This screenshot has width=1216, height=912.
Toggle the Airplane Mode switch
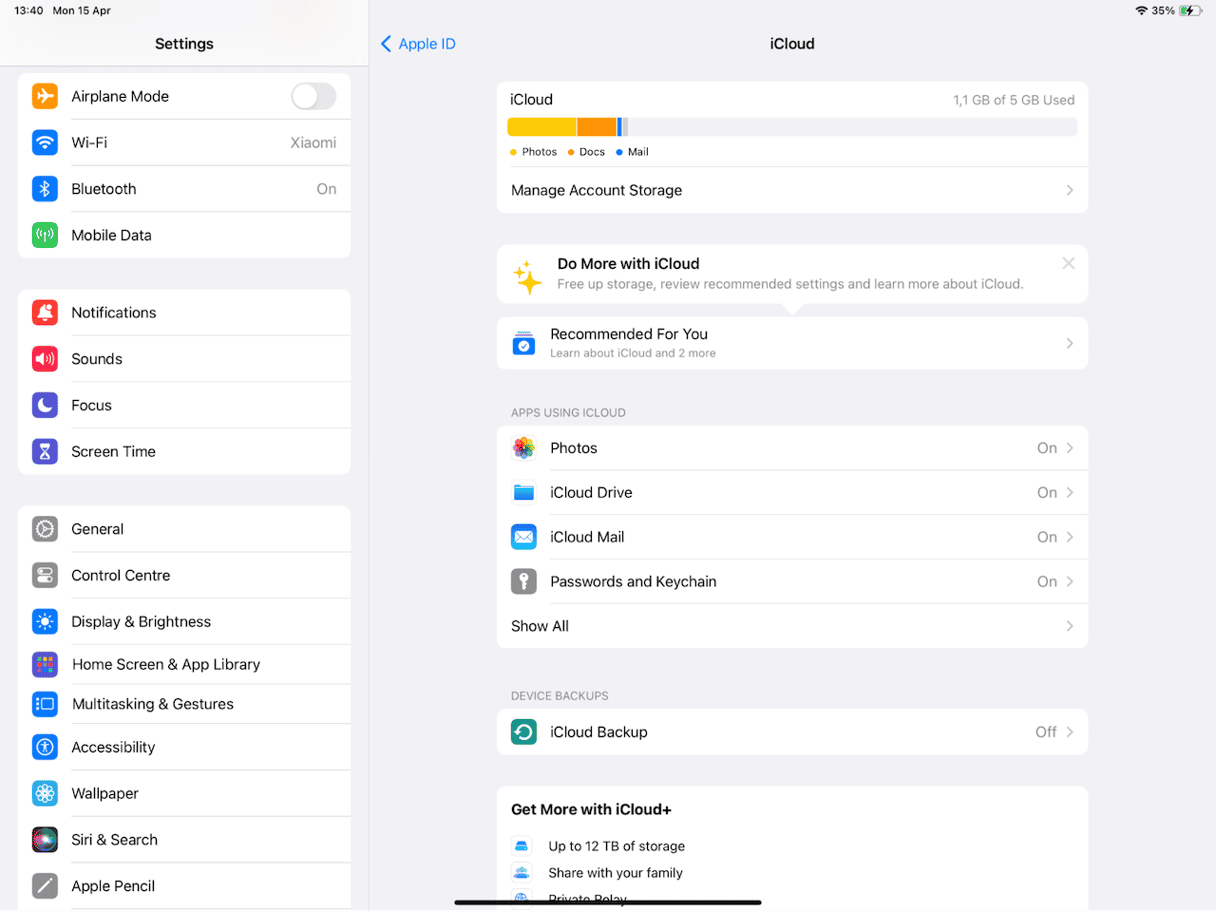point(313,96)
